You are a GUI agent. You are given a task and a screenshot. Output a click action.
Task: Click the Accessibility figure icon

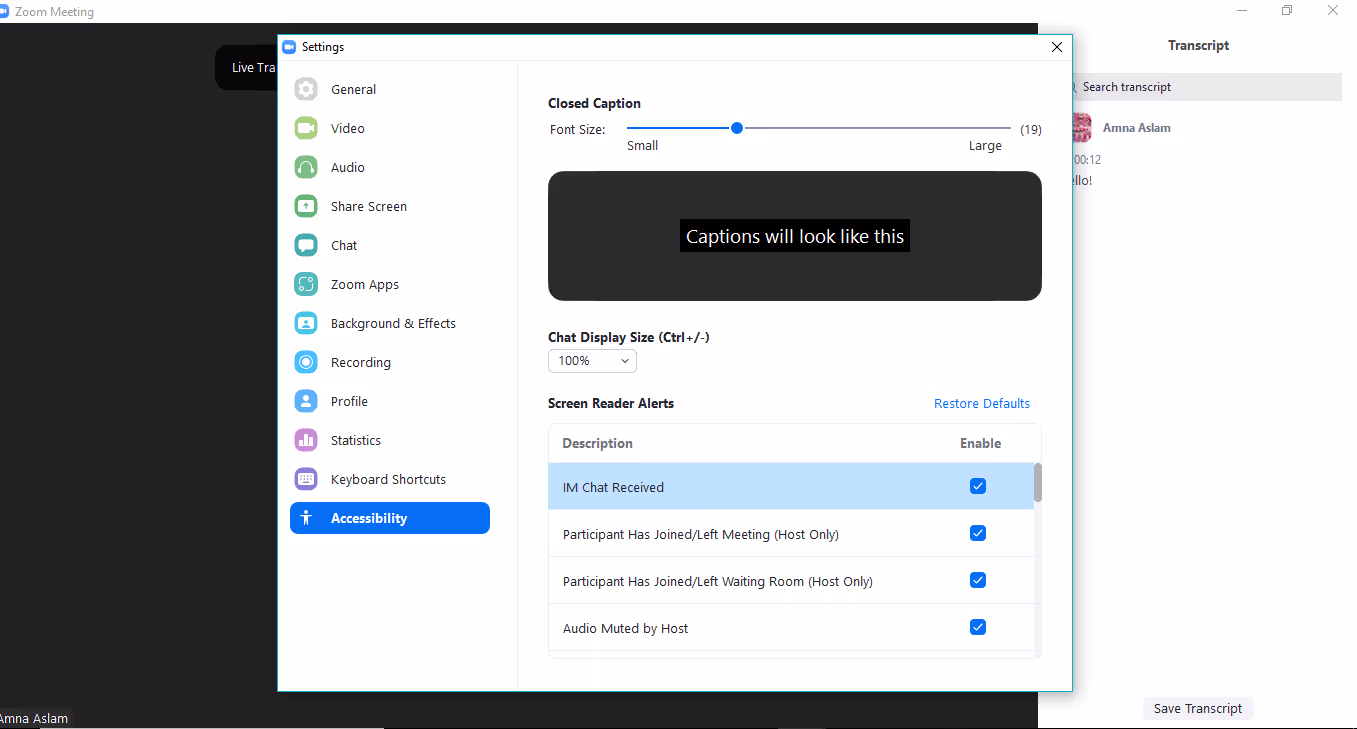pyautogui.click(x=306, y=518)
